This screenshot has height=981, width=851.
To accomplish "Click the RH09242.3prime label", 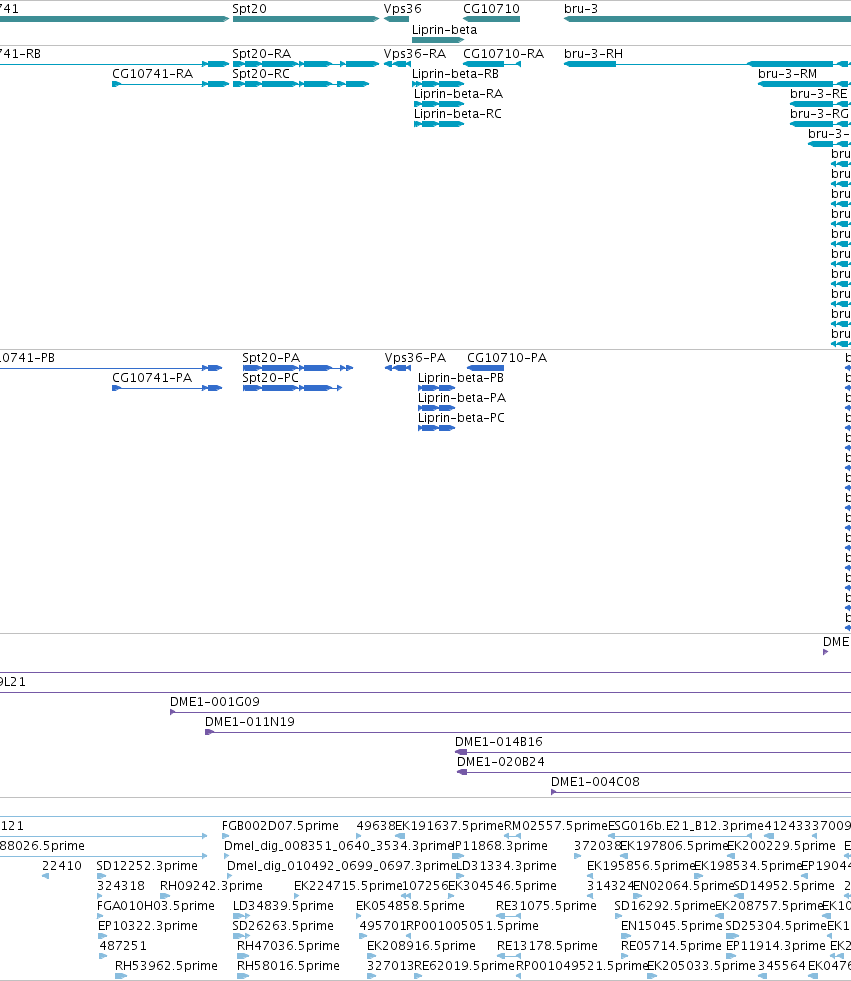I will click(211, 886).
